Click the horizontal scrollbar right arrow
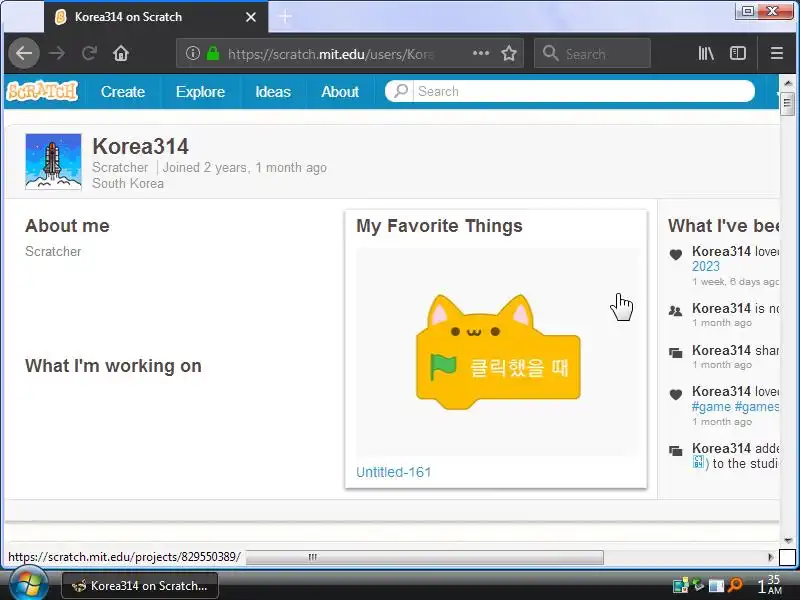The height and width of the screenshot is (600, 800). tap(770, 557)
